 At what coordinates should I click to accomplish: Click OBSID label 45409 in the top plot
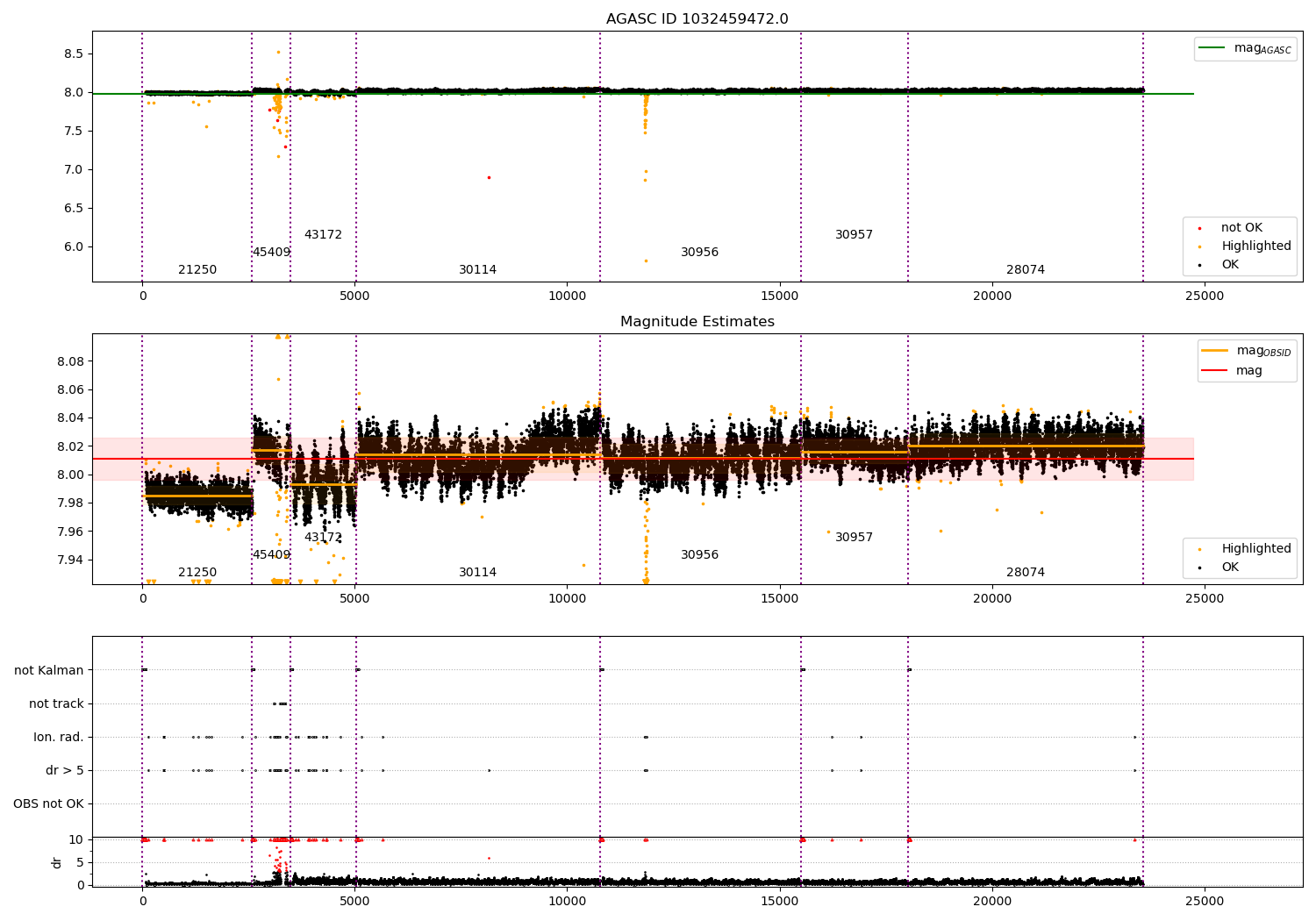click(x=271, y=253)
